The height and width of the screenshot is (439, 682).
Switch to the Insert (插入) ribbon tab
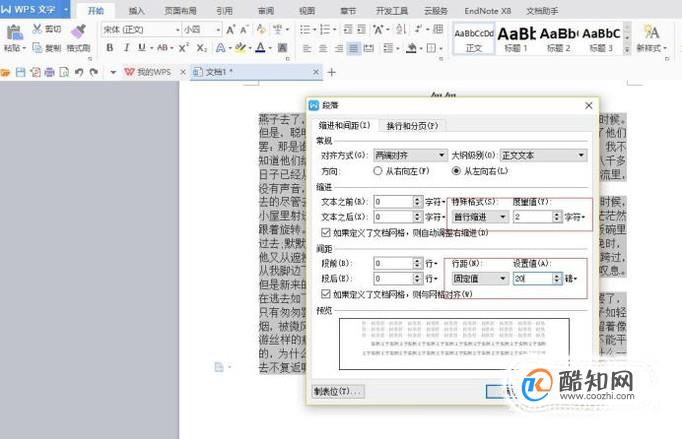[136, 11]
